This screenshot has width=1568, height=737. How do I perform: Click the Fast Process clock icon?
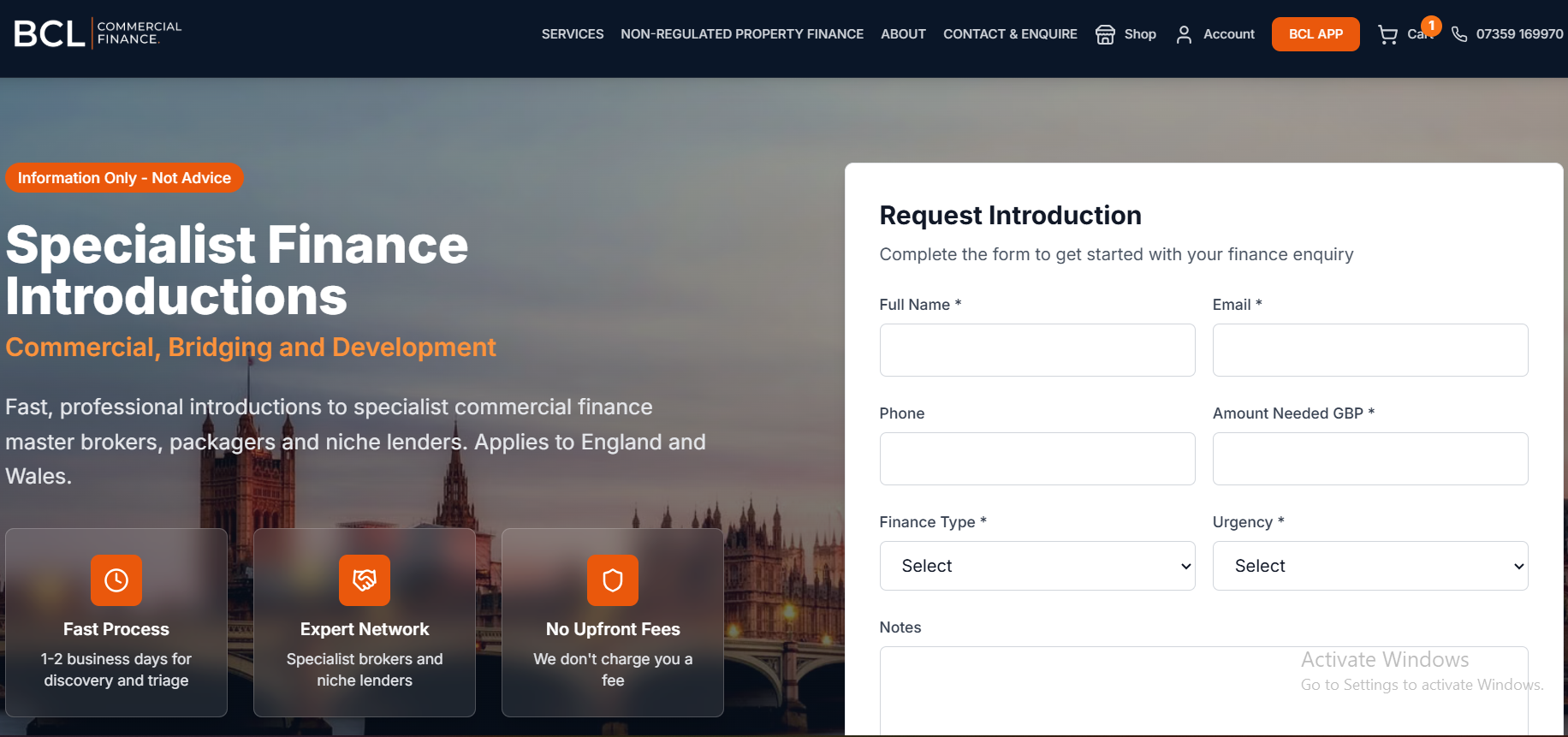click(x=116, y=580)
